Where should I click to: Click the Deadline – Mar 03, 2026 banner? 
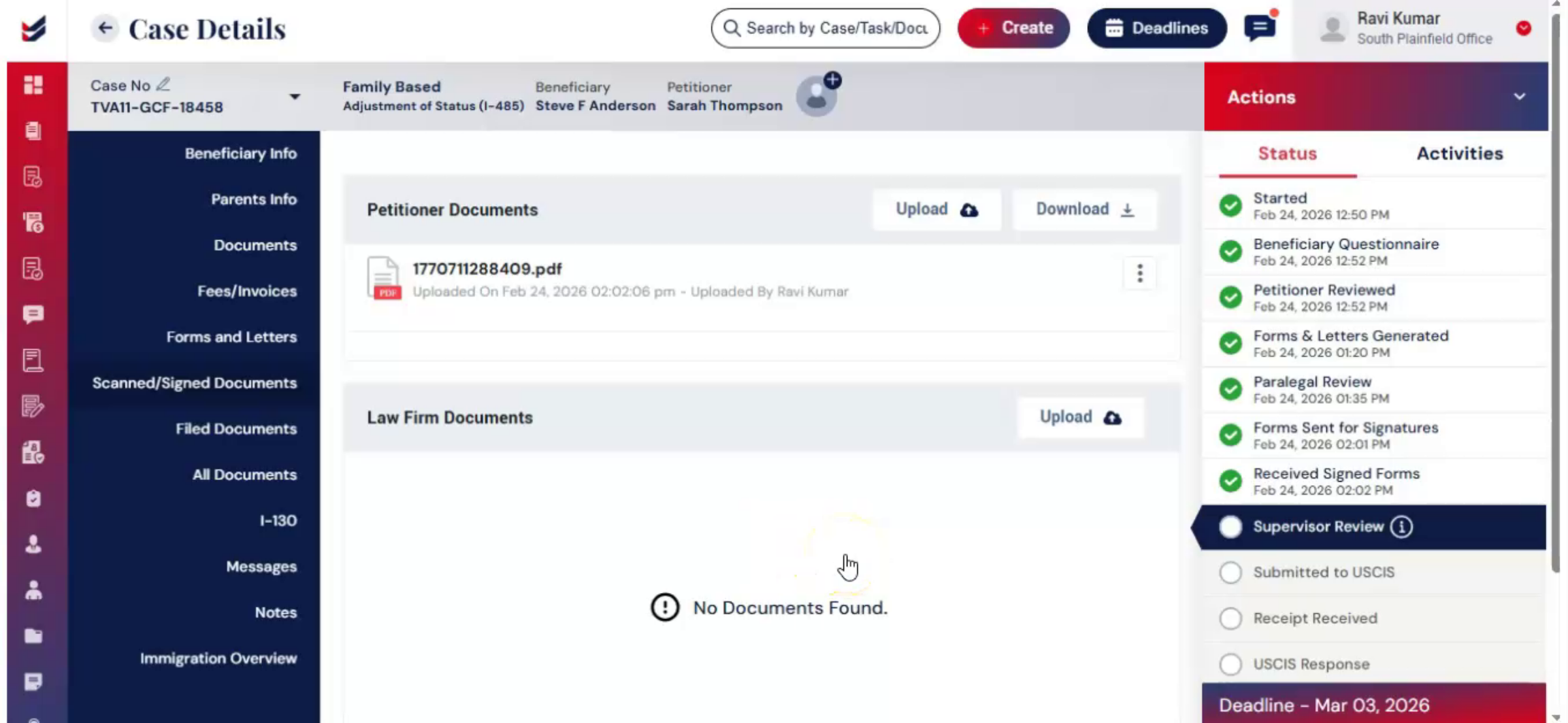click(1373, 705)
